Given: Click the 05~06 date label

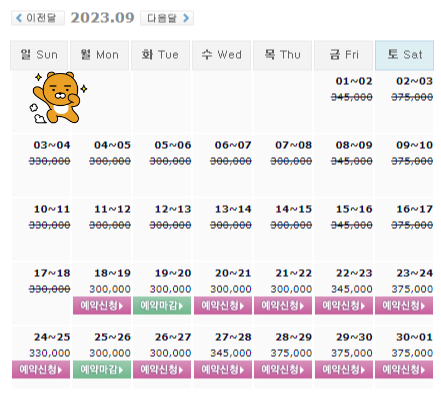Looking at the screenshot, I should click(x=173, y=145).
